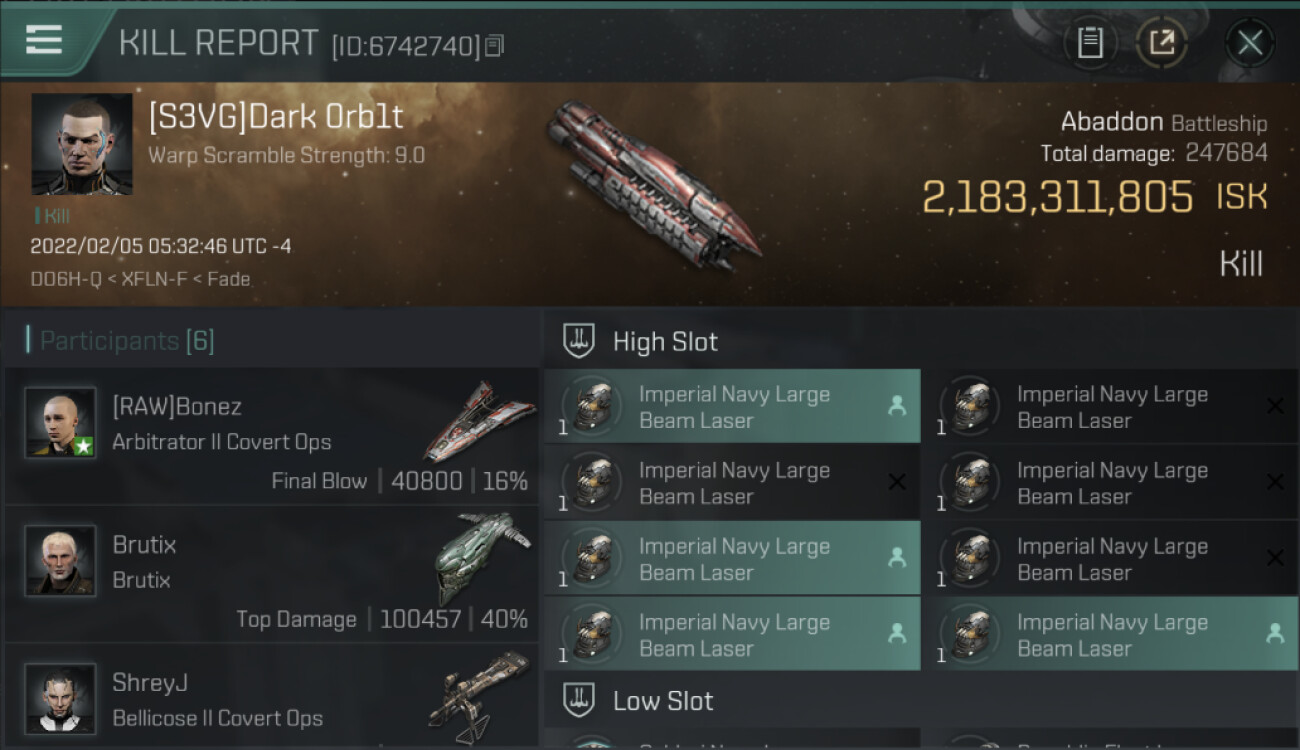The width and height of the screenshot is (1300, 750).
Task: Click the clipboard icon in top bar
Action: (1090, 43)
